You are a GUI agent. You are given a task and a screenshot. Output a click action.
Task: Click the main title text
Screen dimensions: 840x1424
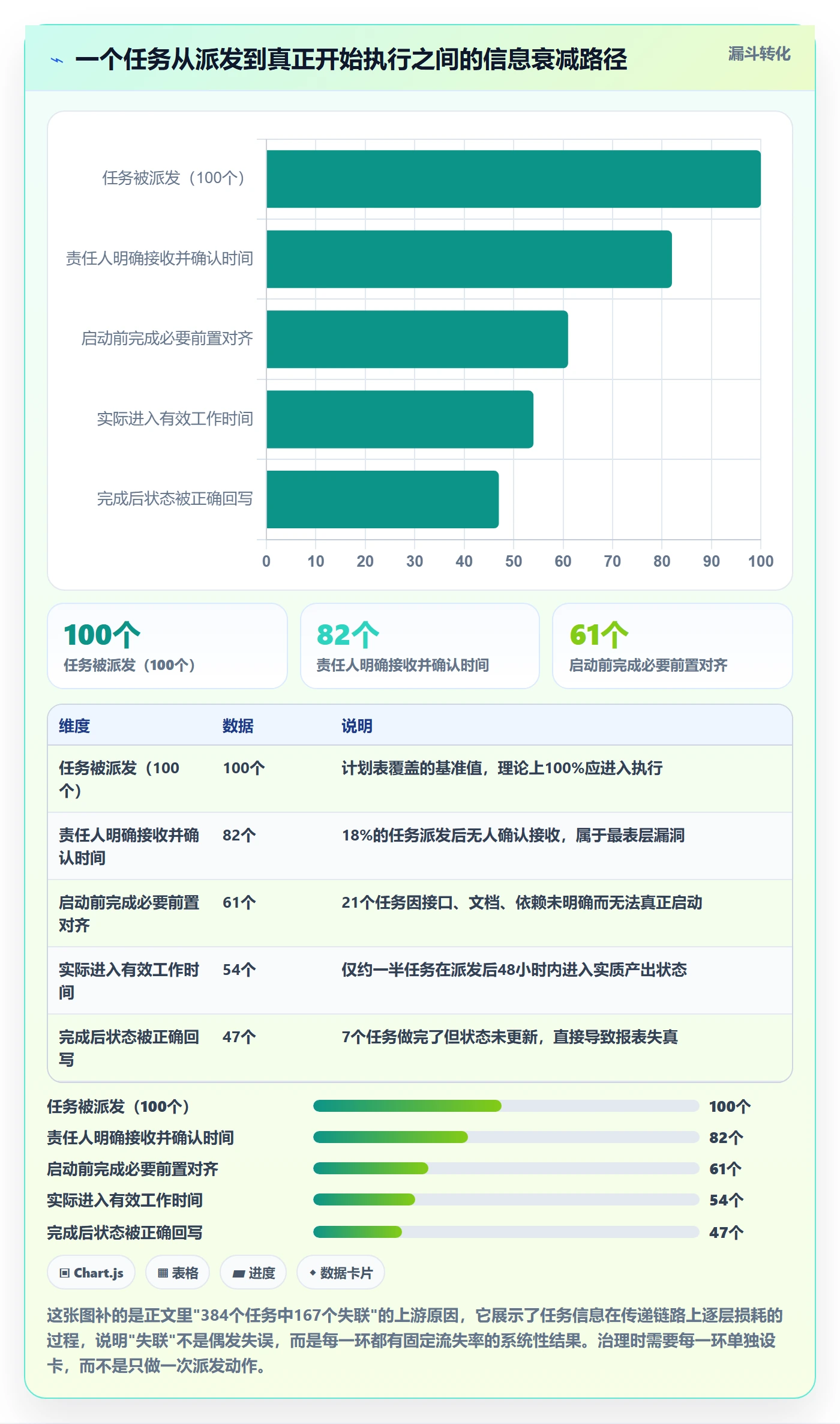coord(351,59)
